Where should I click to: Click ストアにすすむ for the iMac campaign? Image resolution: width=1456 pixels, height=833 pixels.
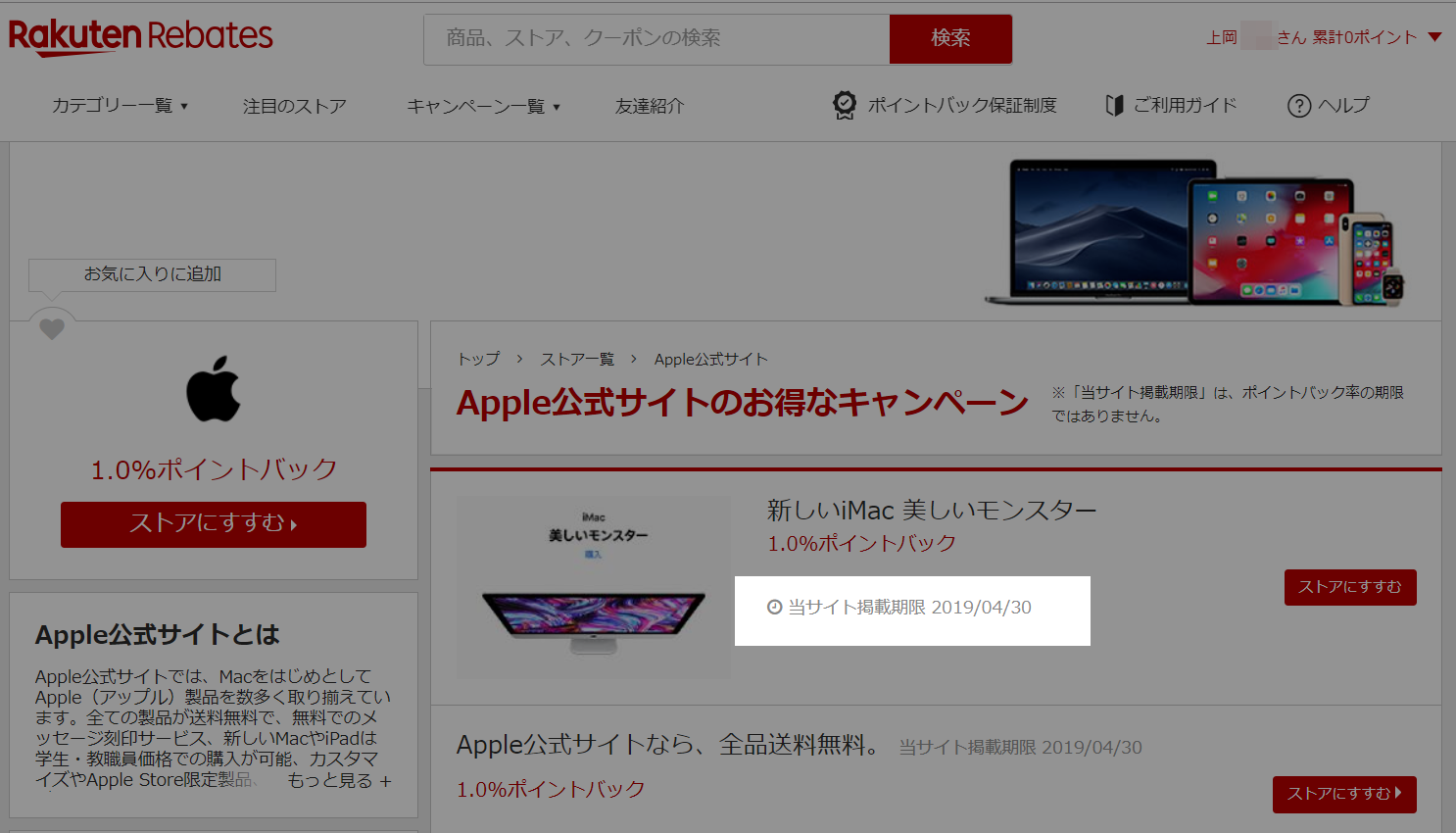[1350, 587]
